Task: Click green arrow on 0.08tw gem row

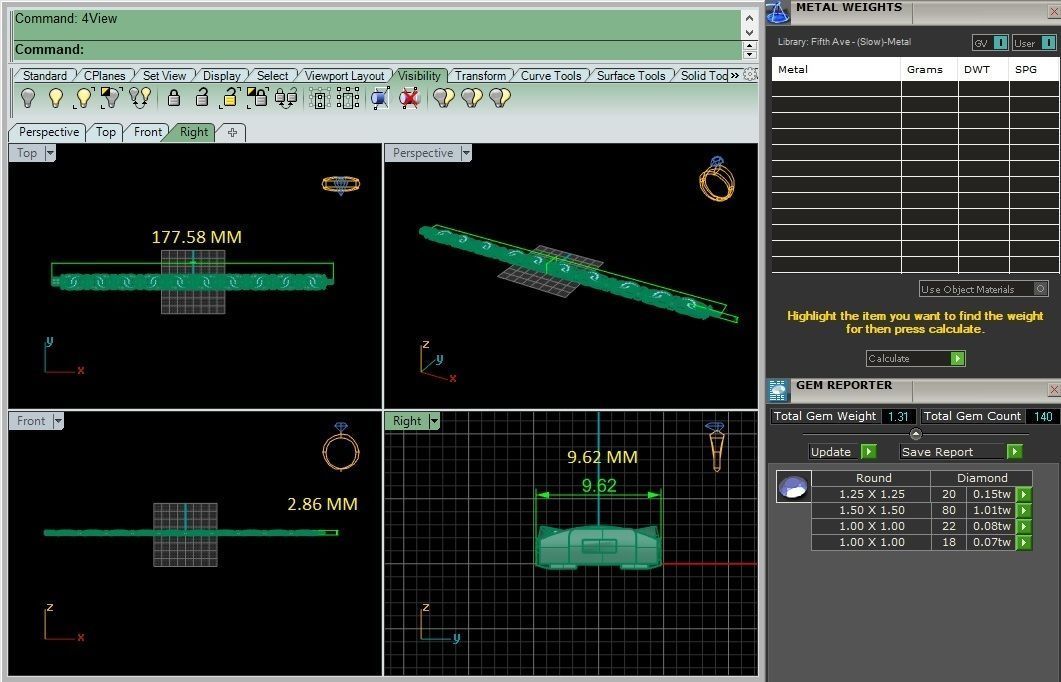Action: pyautogui.click(x=1024, y=526)
